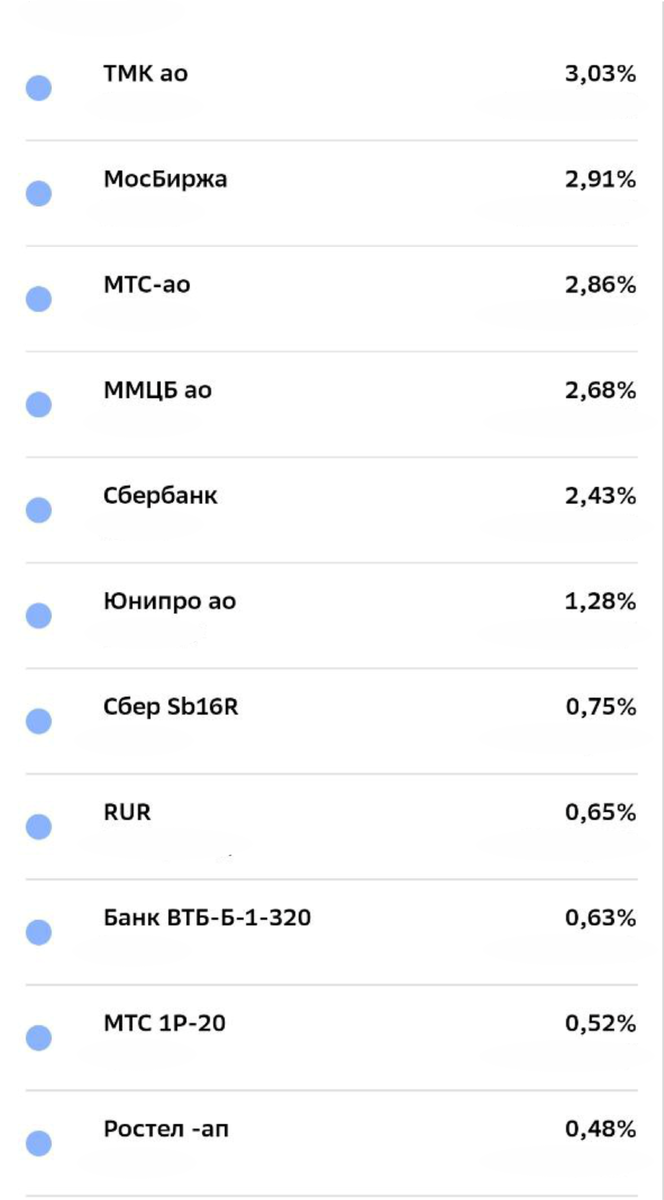
Task: Click the blue dot beside Юнипро ао
Action: pyautogui.click(x=38, y=616)
